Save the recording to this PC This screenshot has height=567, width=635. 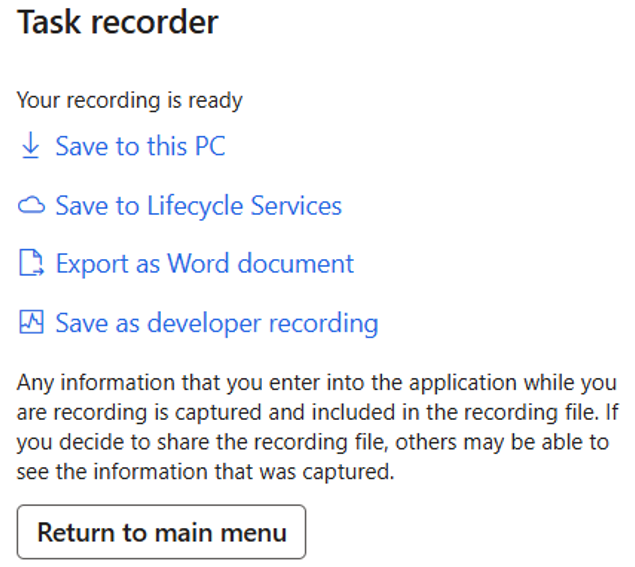(140, 146)
